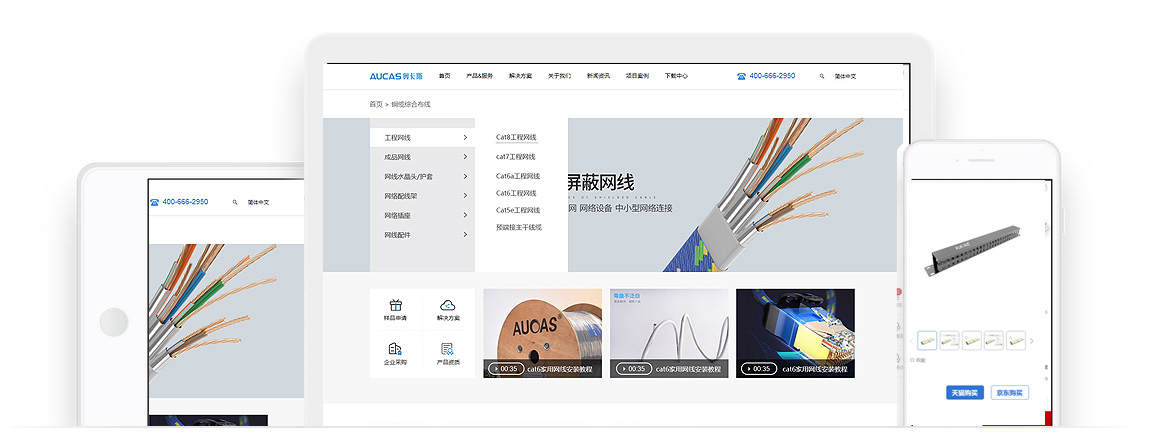Click the 京东购买 button
Screen dimensions: 1165x433
point(1009,392)
